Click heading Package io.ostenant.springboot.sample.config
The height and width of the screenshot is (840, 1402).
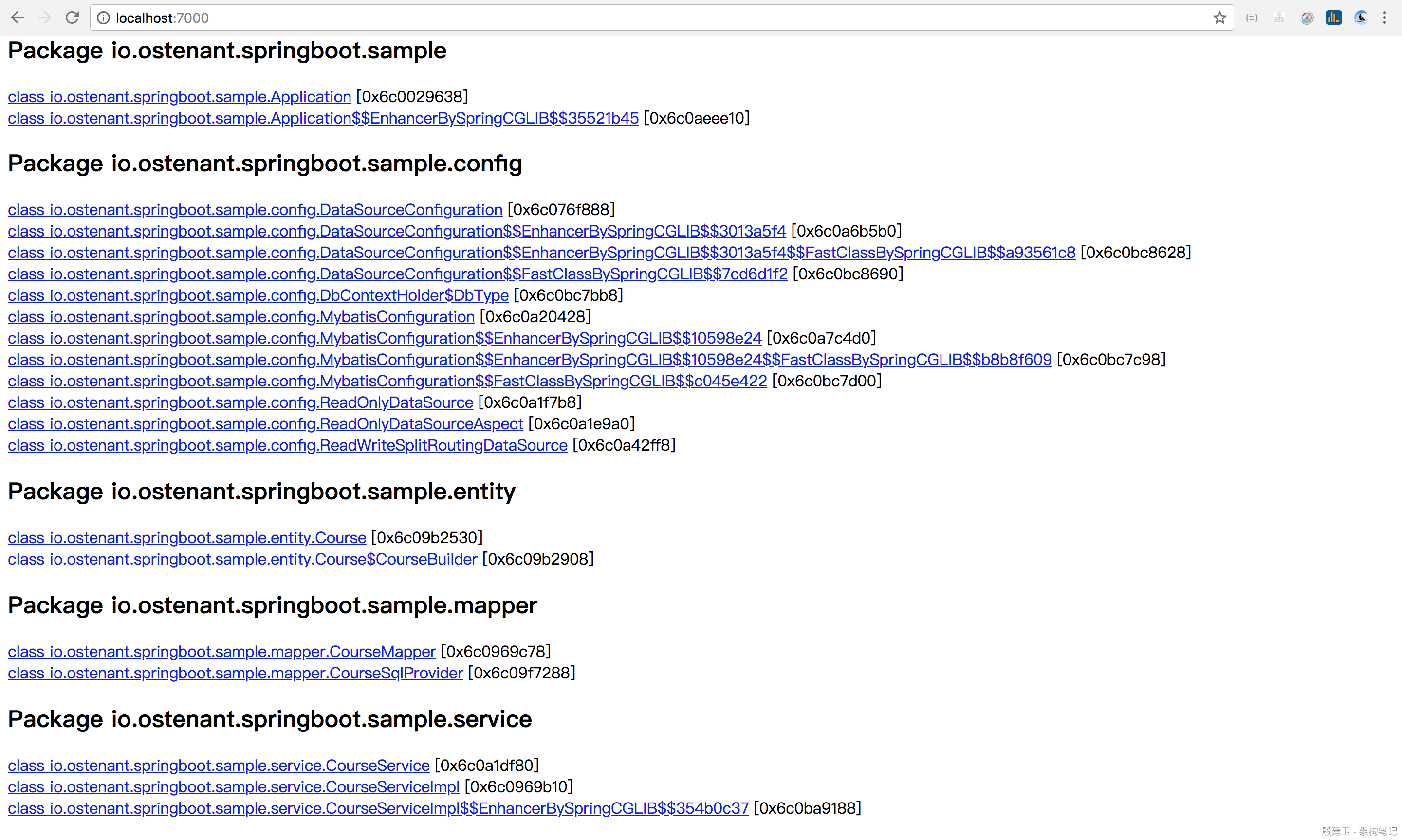tap(265, 164)
